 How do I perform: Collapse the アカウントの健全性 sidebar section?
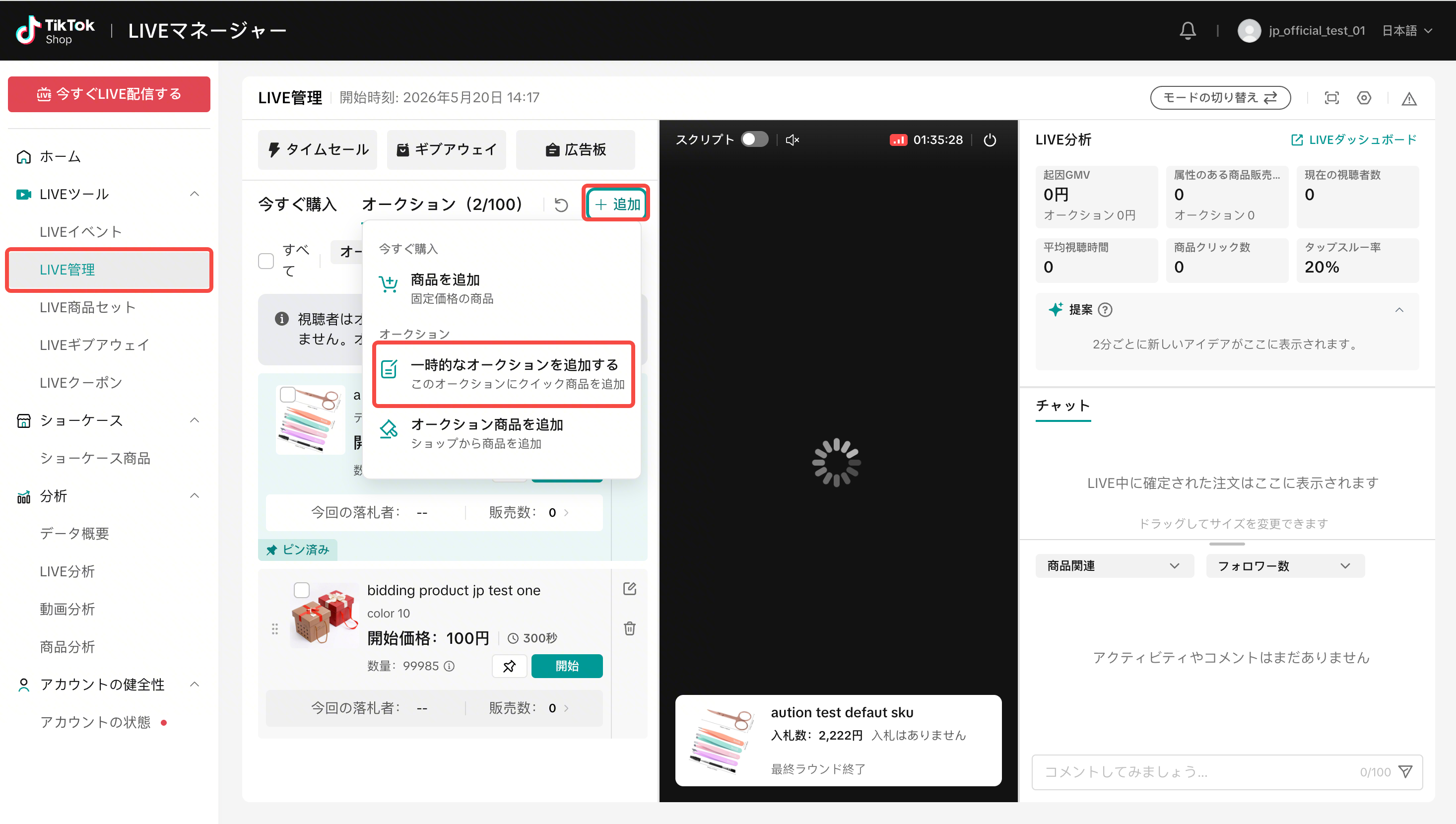194,684
